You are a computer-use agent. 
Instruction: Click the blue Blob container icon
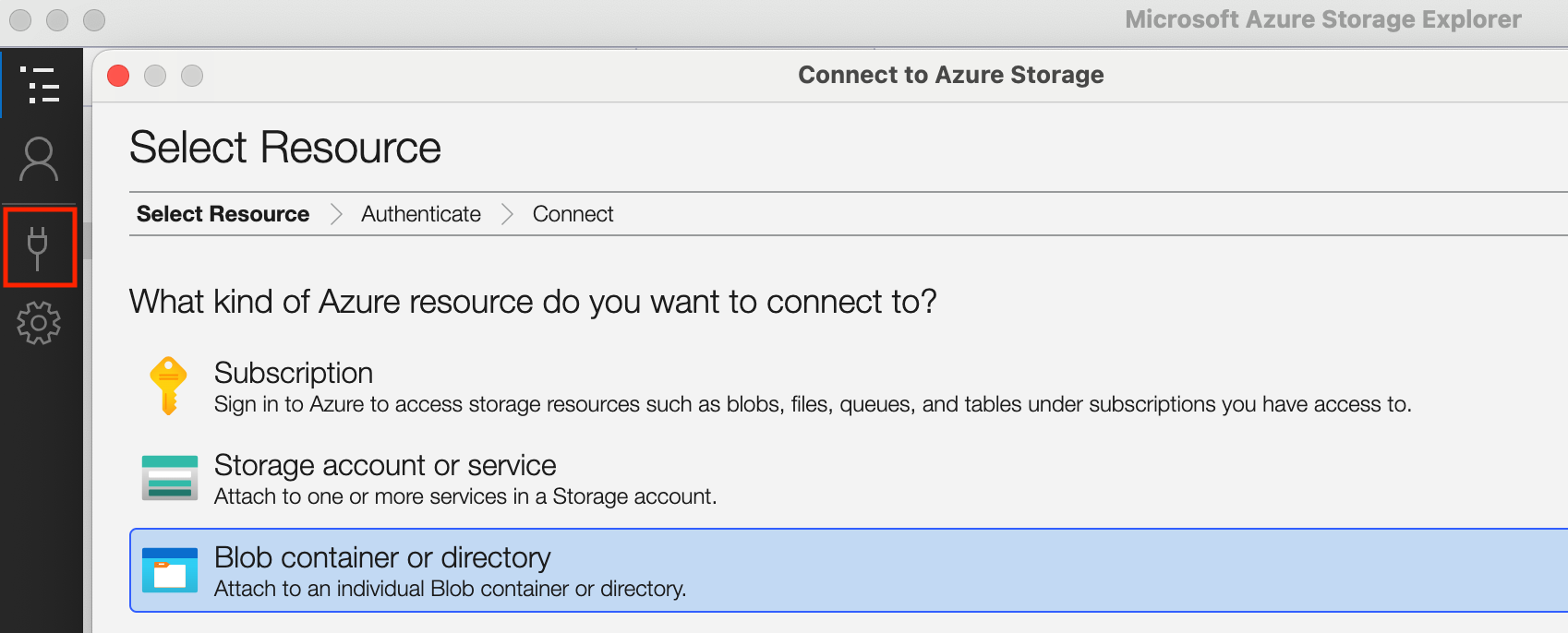[170, 570]
